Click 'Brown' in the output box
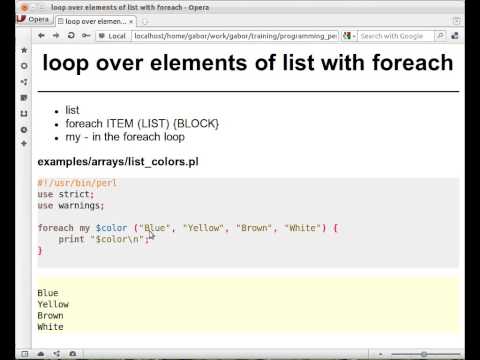Screen dimensions: 480x360 51,316
